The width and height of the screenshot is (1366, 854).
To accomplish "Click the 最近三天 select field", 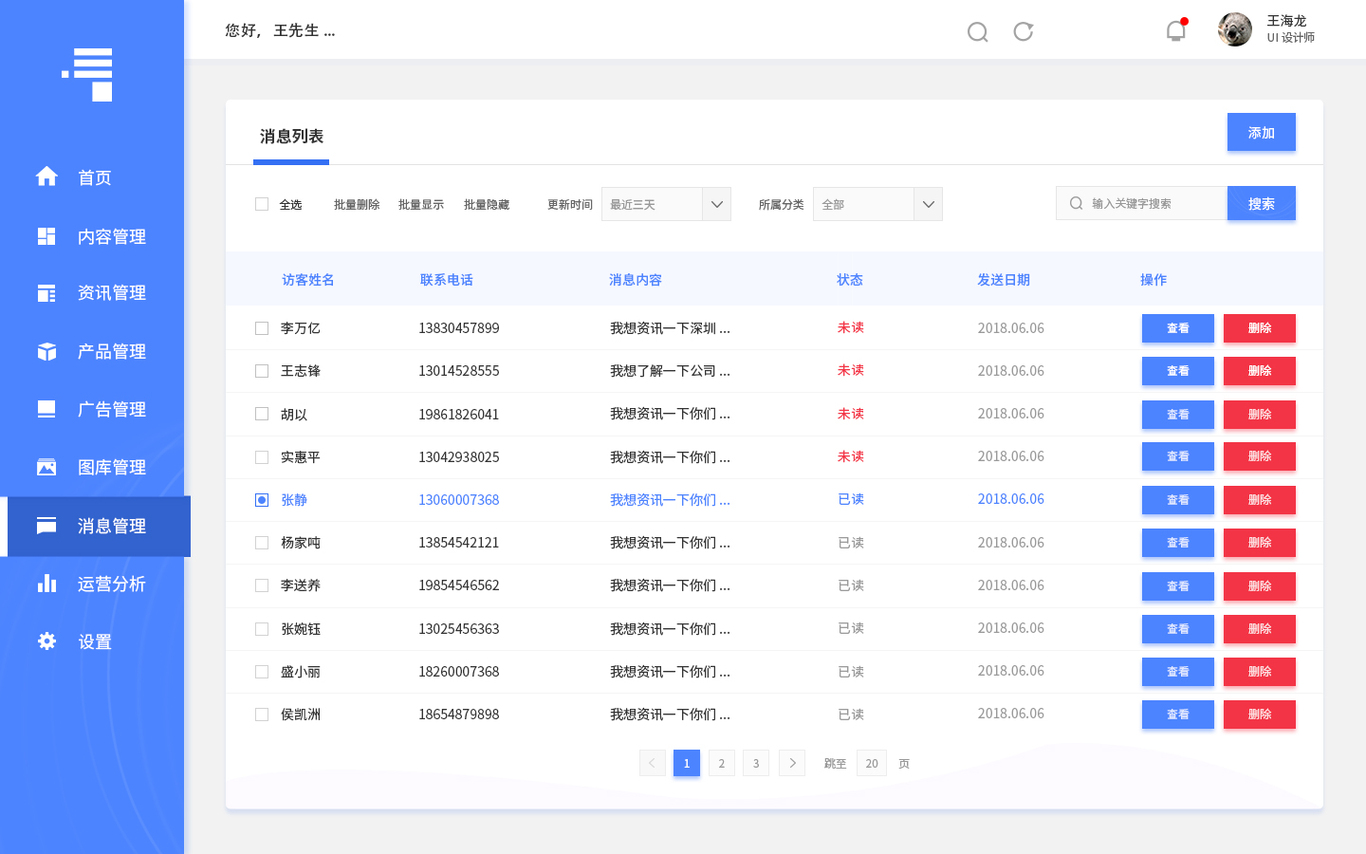I will pyautogui.click(x=666, y=204).
